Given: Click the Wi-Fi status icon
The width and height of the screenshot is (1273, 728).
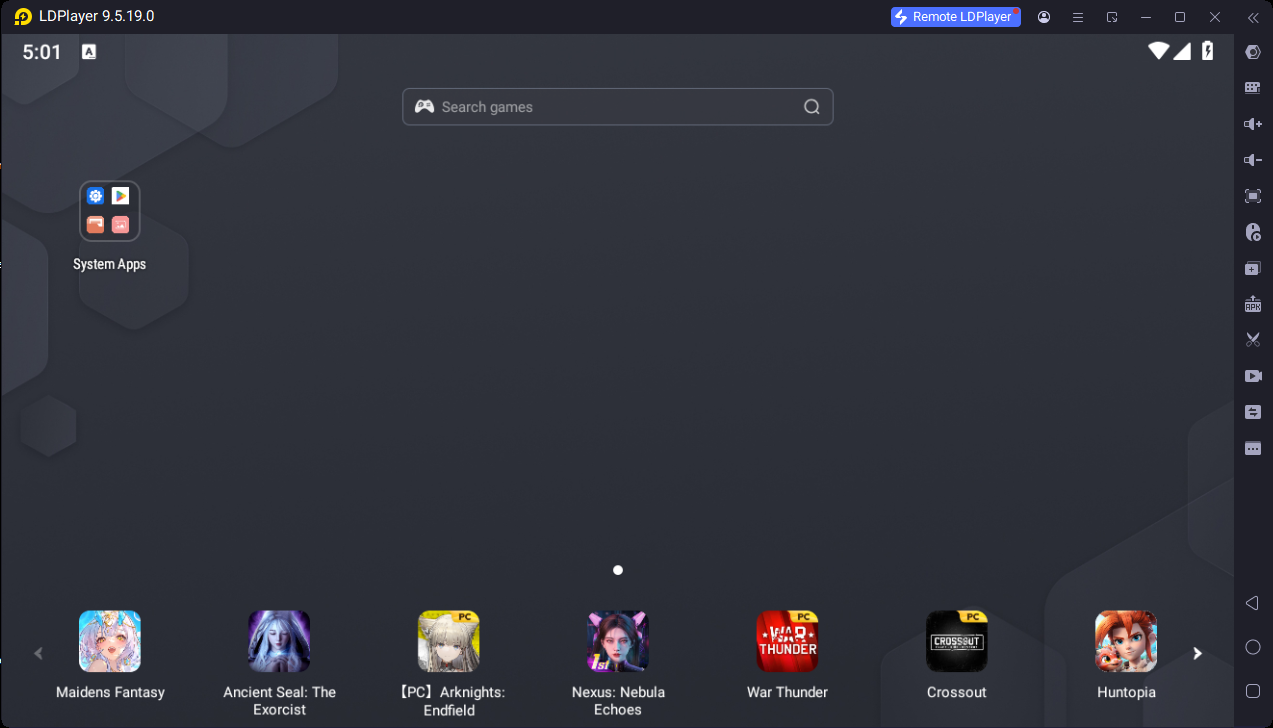Looking at the screenshot, I should (x=1159, y=51).
